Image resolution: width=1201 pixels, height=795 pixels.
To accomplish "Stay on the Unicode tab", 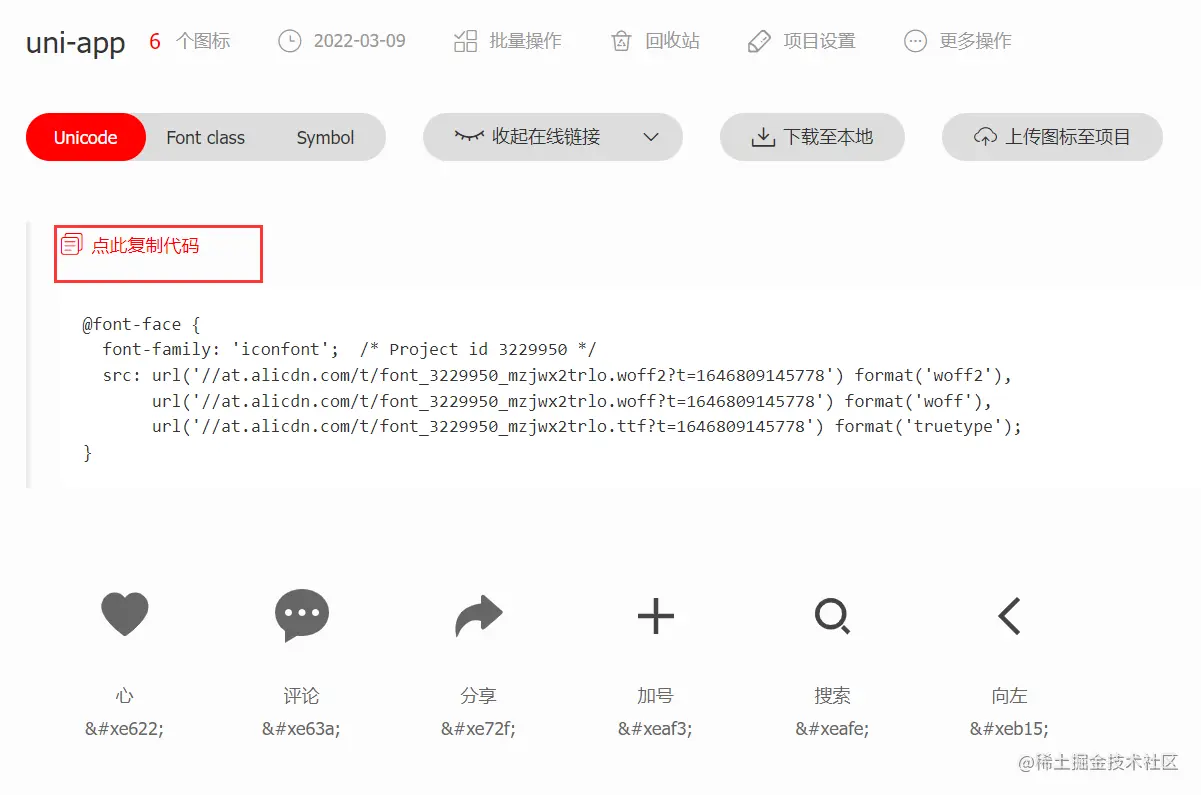I will coord(85,137).
